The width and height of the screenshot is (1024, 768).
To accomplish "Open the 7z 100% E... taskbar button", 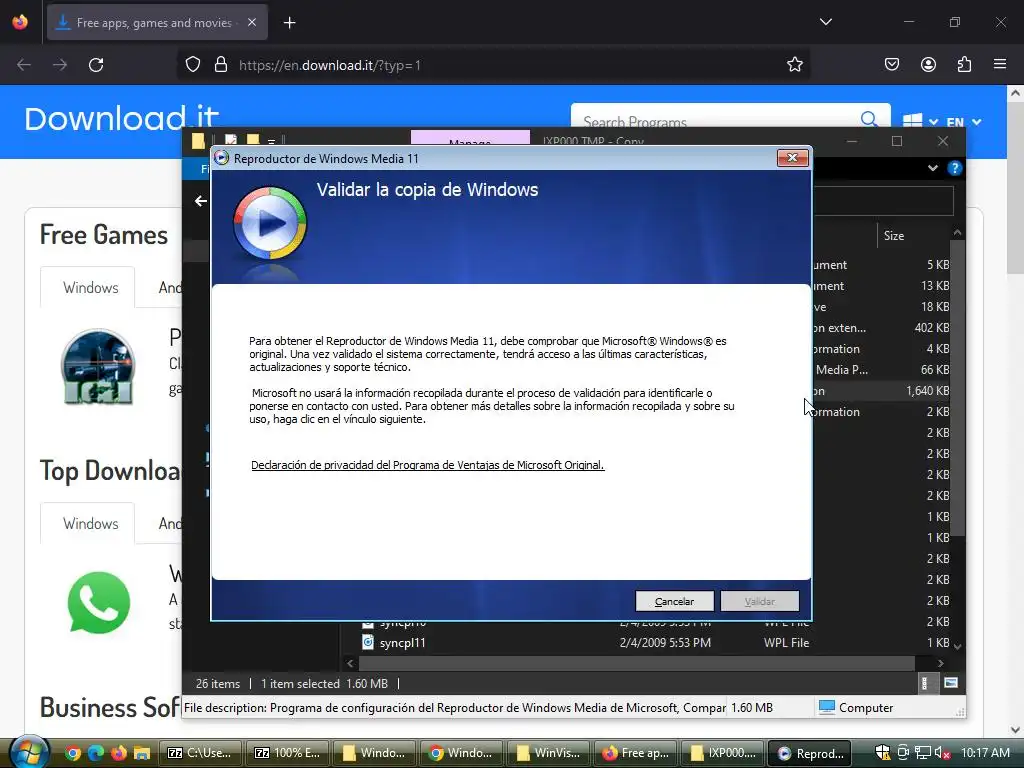I will [288, 753].
